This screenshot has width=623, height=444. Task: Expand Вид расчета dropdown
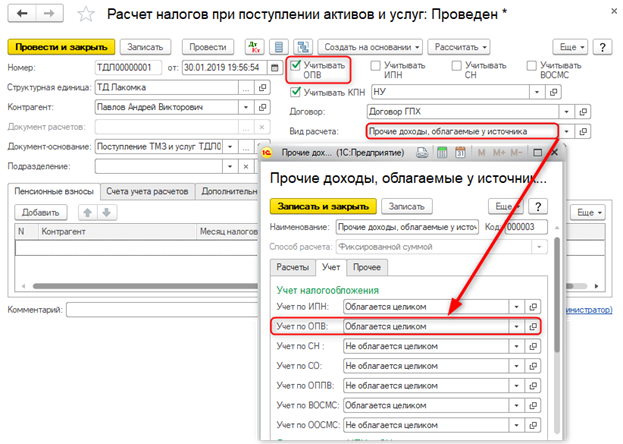click(568, 131)
